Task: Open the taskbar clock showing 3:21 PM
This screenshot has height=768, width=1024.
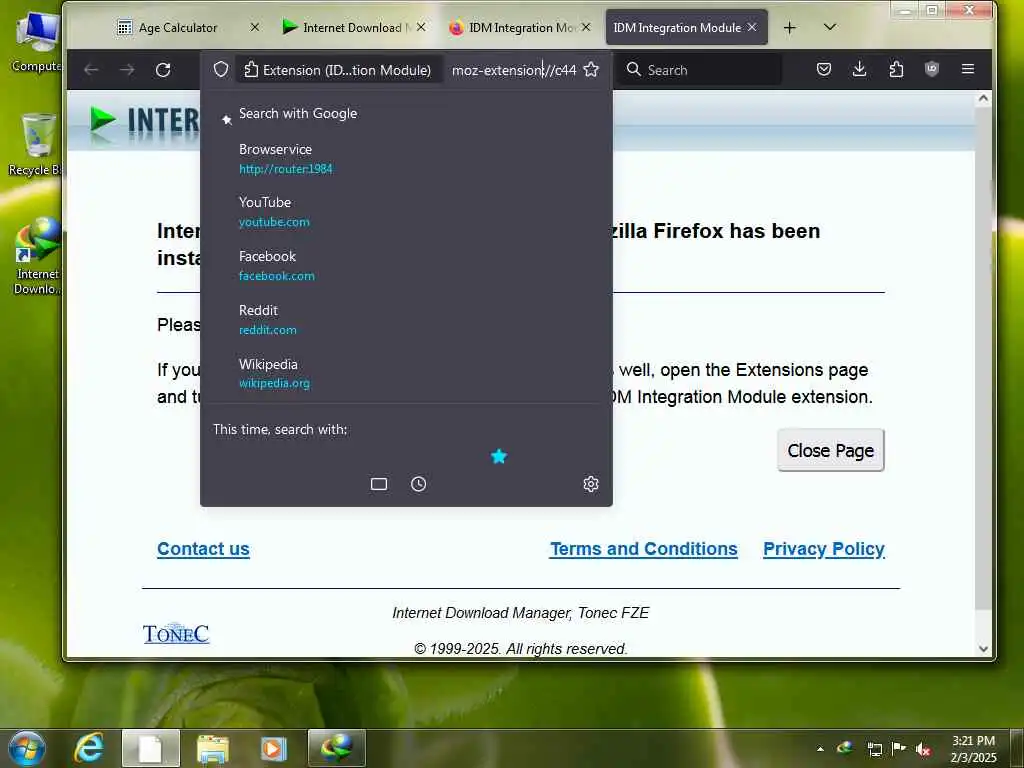Action: click(973, 749)
